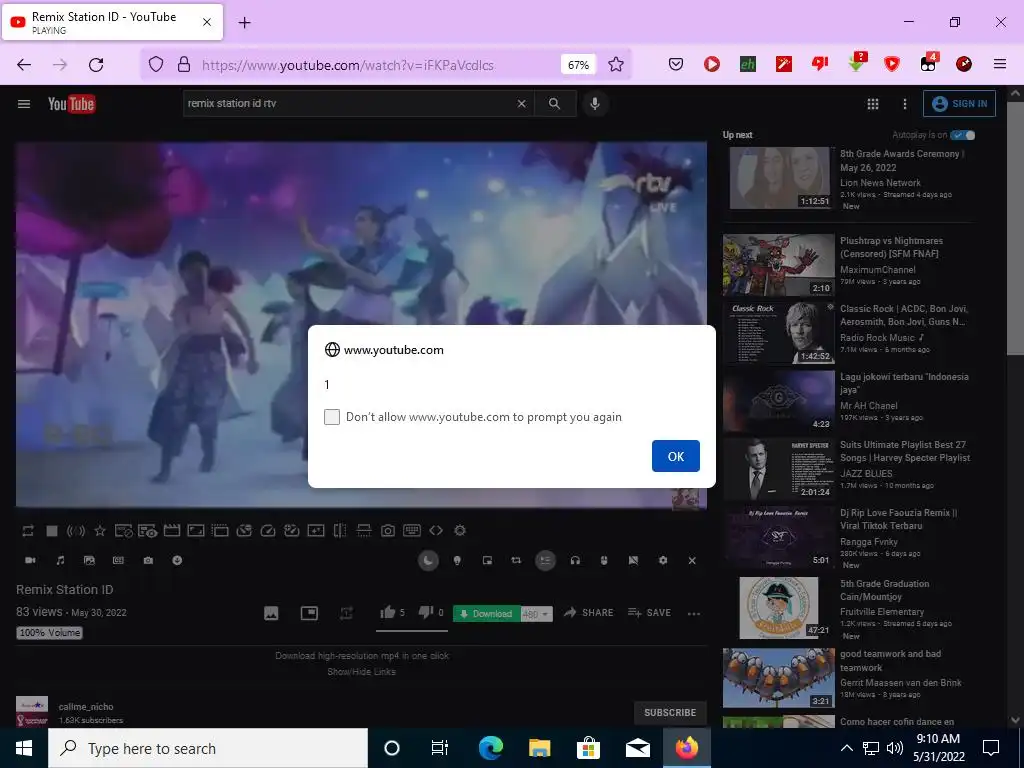
Task: Open YouTube settings three-dot menu
Action: [904, 104]
